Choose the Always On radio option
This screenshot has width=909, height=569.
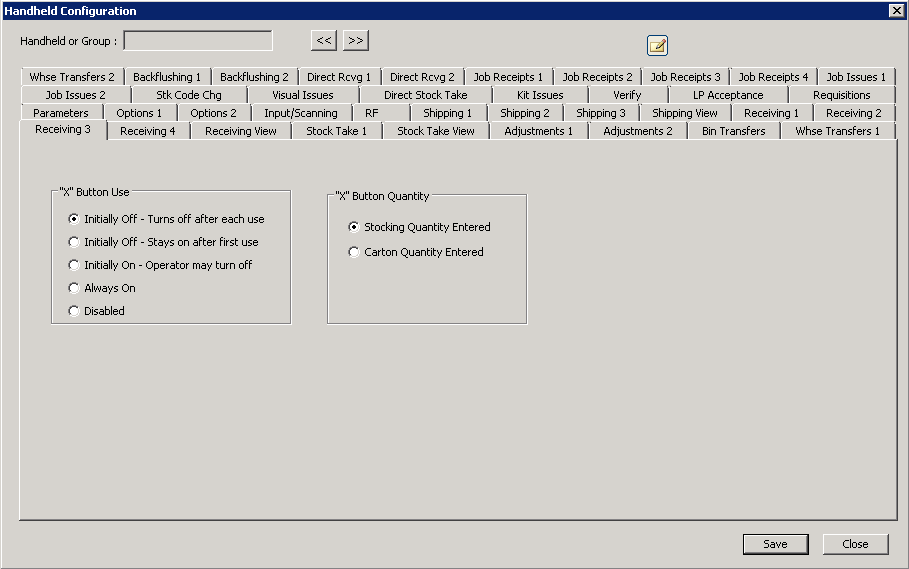74,288
